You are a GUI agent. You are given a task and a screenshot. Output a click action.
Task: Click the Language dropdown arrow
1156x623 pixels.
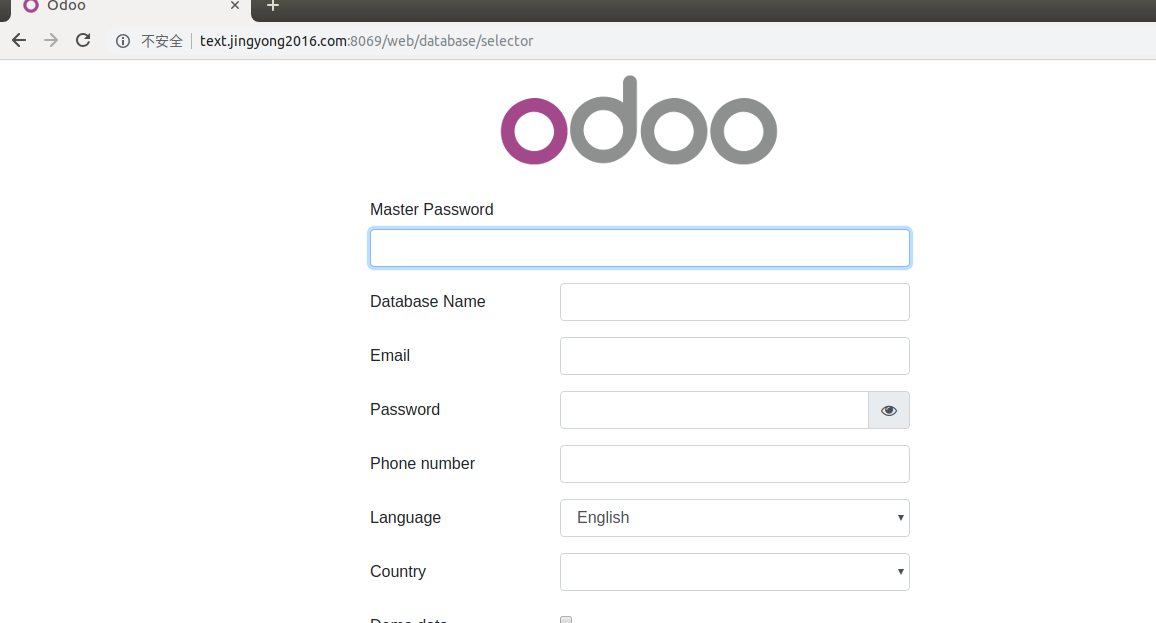tap(900, 518)
